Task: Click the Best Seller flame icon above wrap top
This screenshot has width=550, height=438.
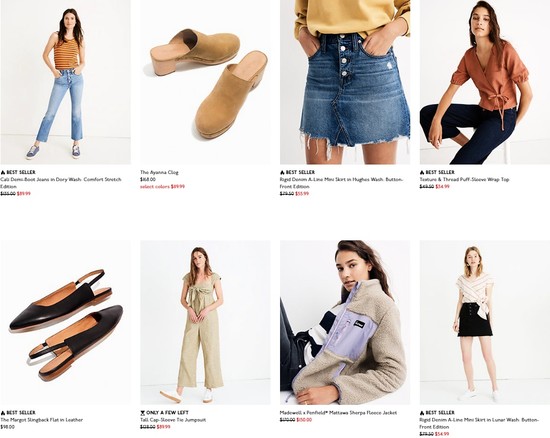Action: [422, 172]
